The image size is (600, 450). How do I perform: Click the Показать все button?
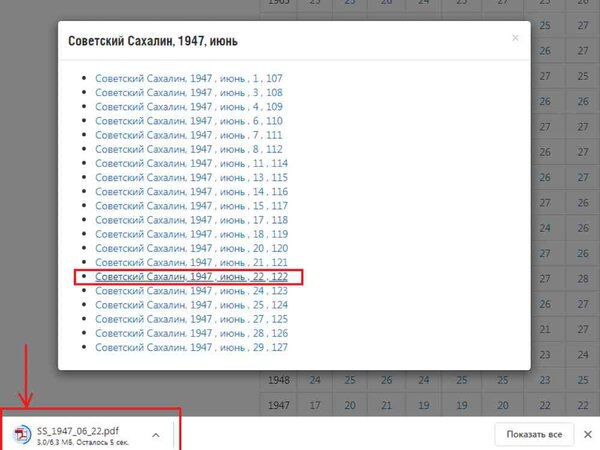pyautogui.click(x=533, y=434)
